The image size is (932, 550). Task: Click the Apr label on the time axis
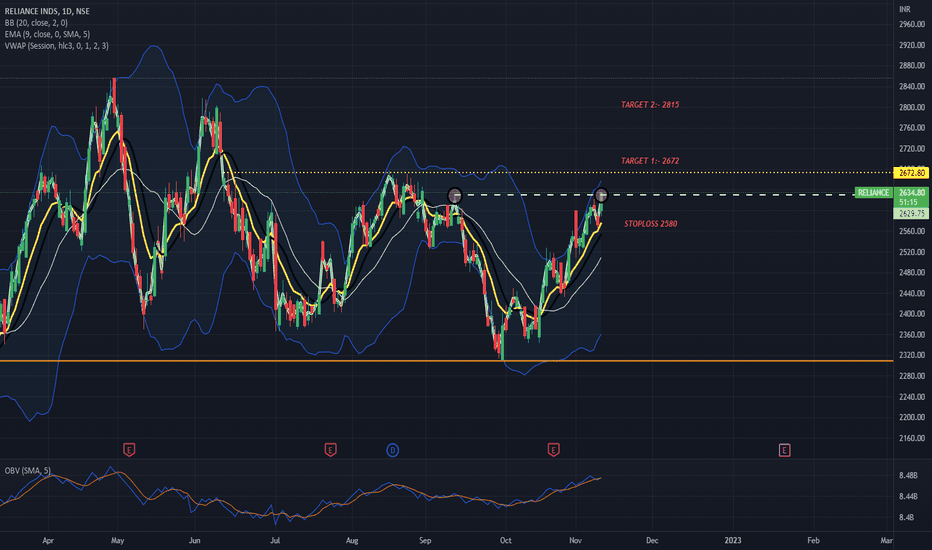pos(48,540)
